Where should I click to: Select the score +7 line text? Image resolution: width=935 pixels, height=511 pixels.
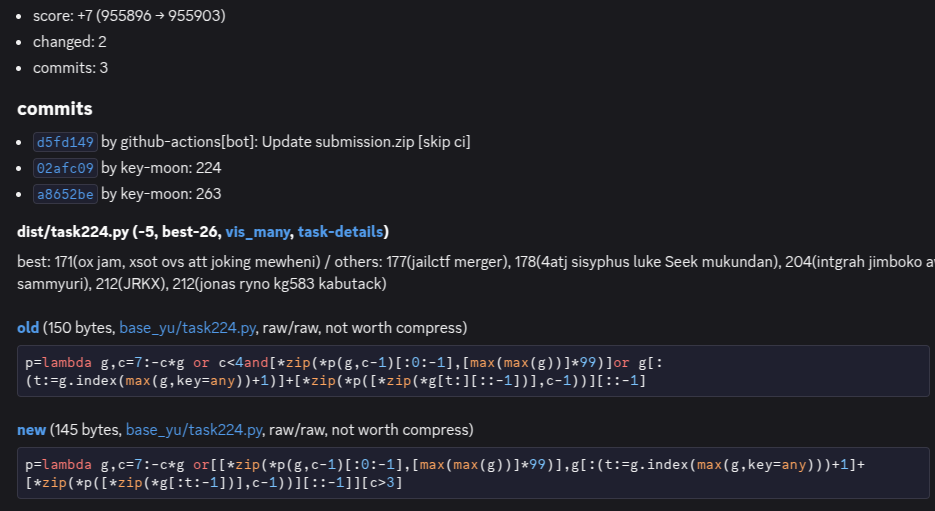coord(129,16)
